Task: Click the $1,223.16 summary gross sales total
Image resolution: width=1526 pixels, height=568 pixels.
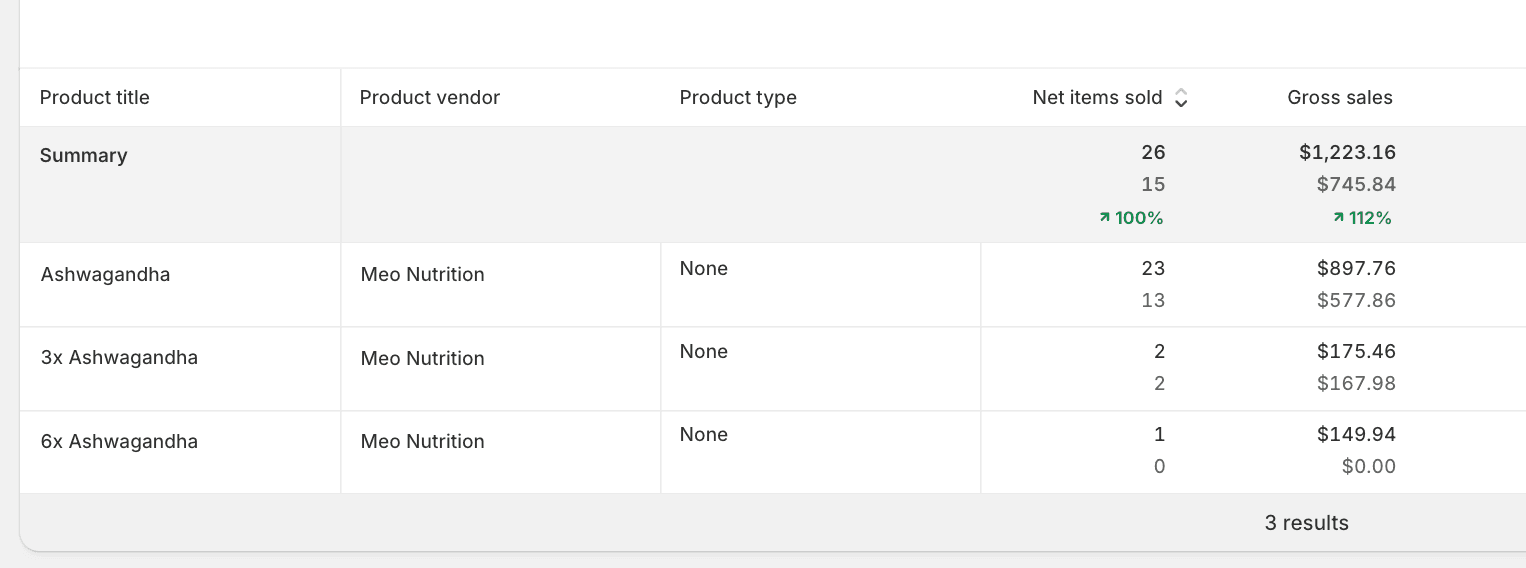Action: click(x=1348, y=152)
